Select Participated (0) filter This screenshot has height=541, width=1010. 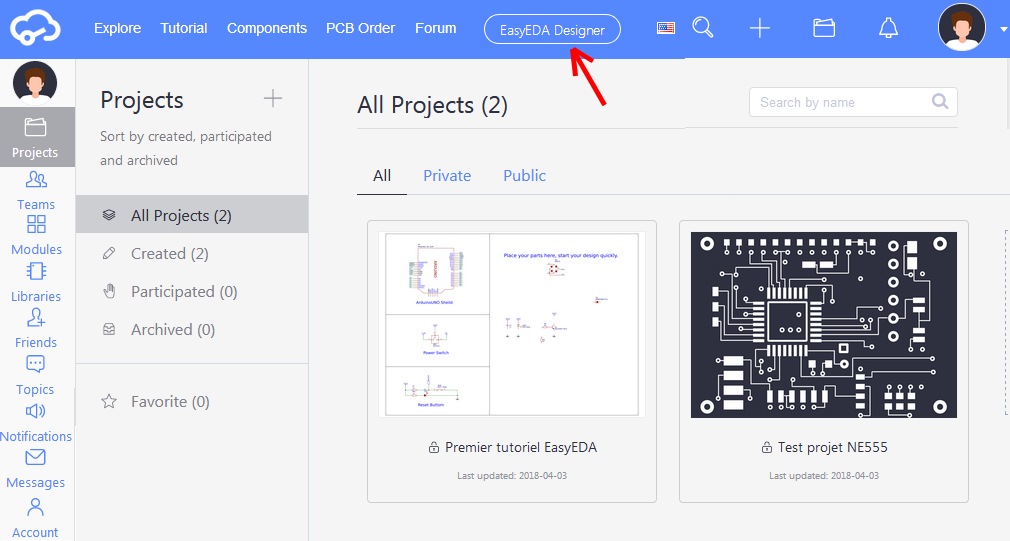(192, 291)
